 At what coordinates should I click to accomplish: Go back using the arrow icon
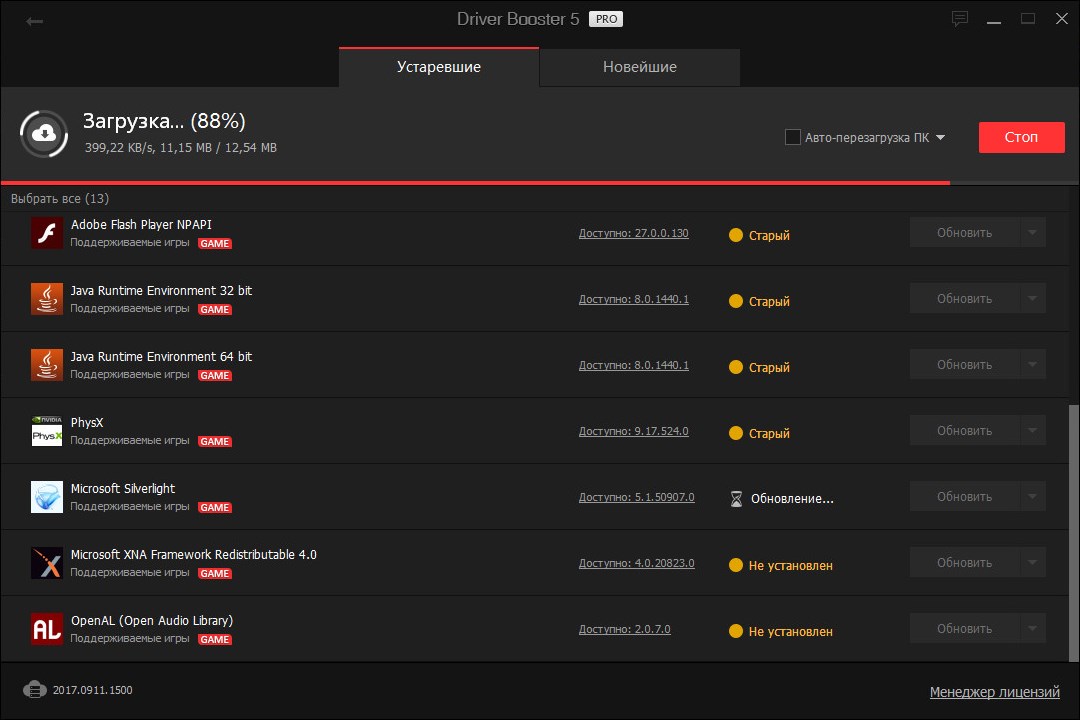[x=35, y=21]
